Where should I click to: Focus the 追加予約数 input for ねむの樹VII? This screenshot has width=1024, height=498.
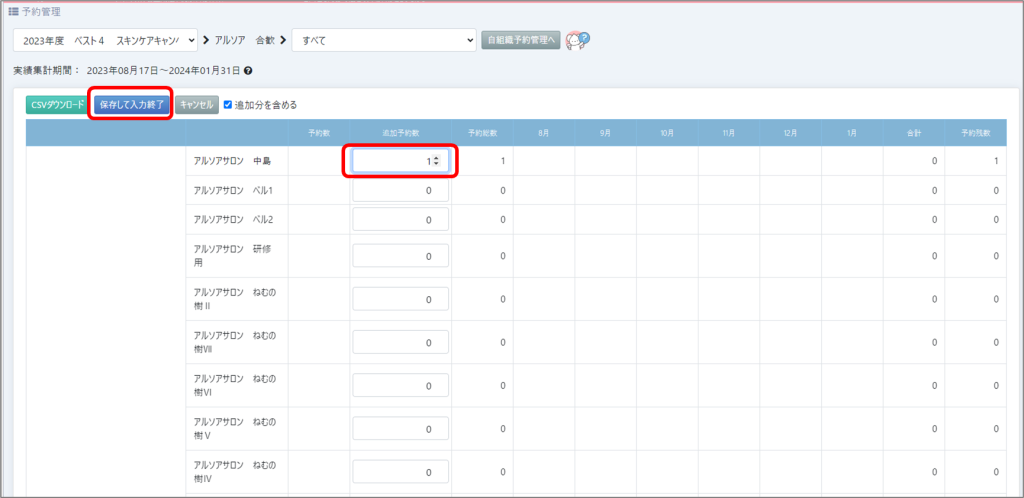point(400,342)
